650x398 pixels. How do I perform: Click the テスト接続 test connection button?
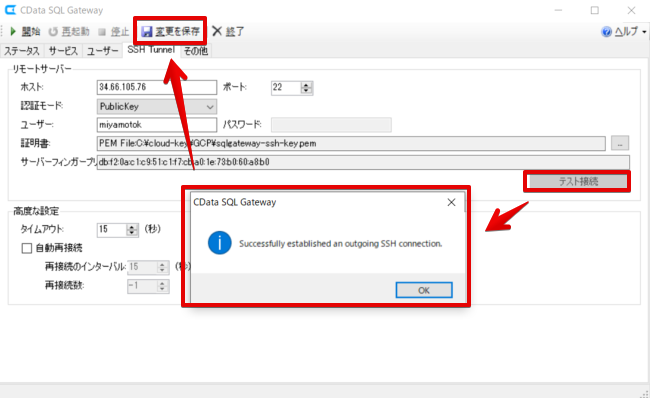pos(578,181)
